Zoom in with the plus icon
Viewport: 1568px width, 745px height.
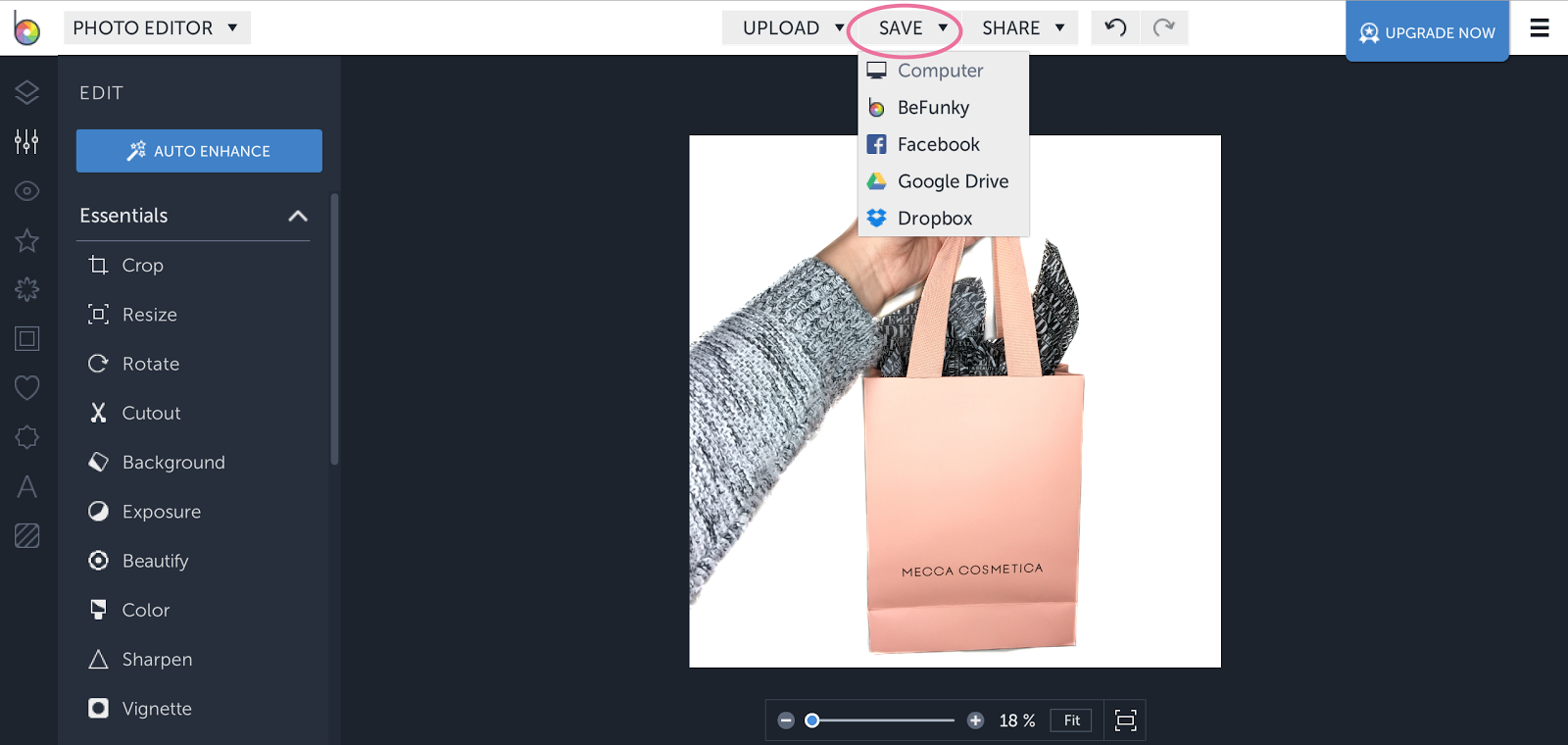pos(975,720)
